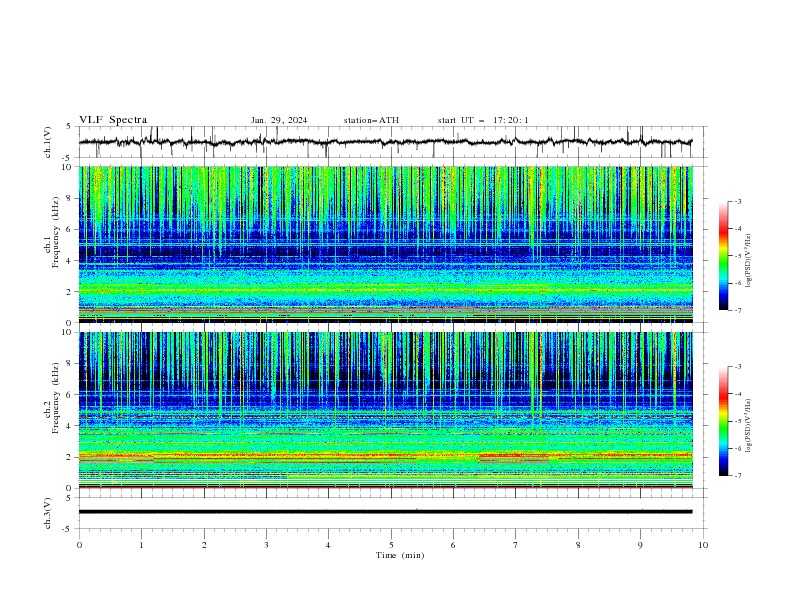Click the "-7" tick on lower colorbar
Image resolution: width=792 pixels, height=612 pixels.
737,476
